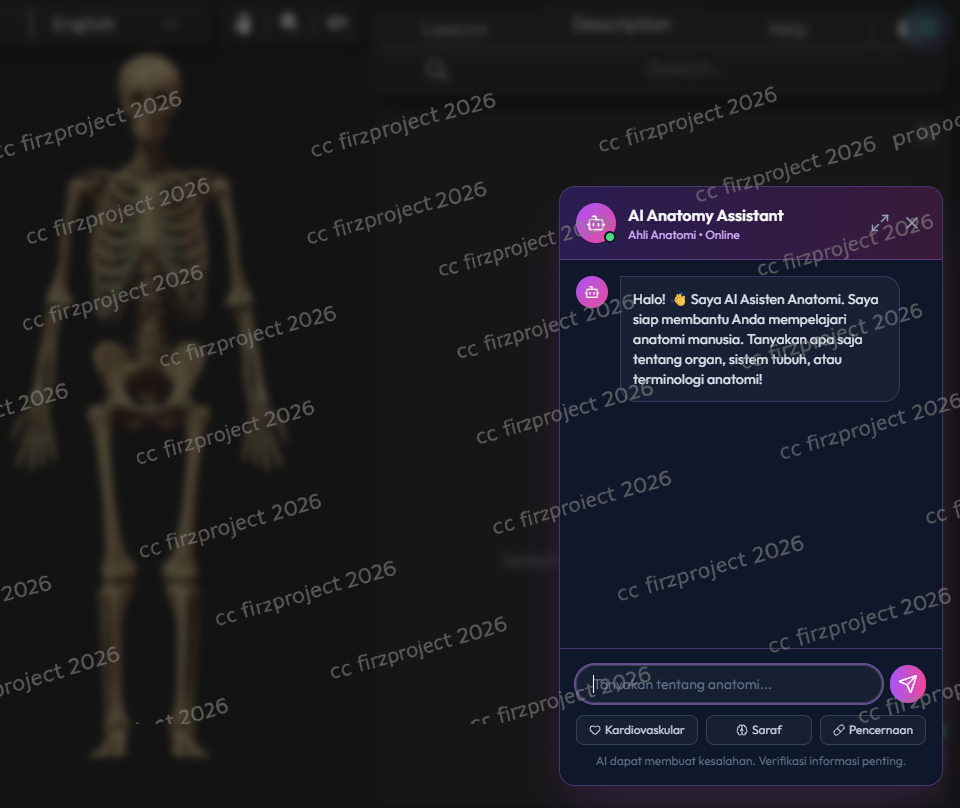Select the Saraf quick suggestion chip

(x=758, y=730)
